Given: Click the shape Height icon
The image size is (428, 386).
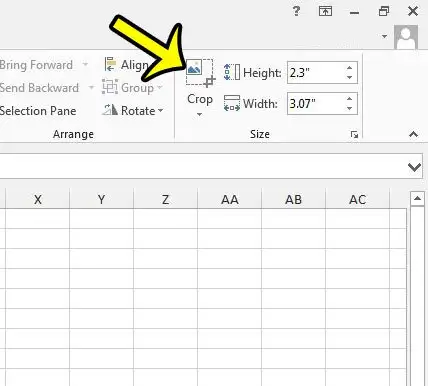Looking at the screenshot, I should click(232, 72).
